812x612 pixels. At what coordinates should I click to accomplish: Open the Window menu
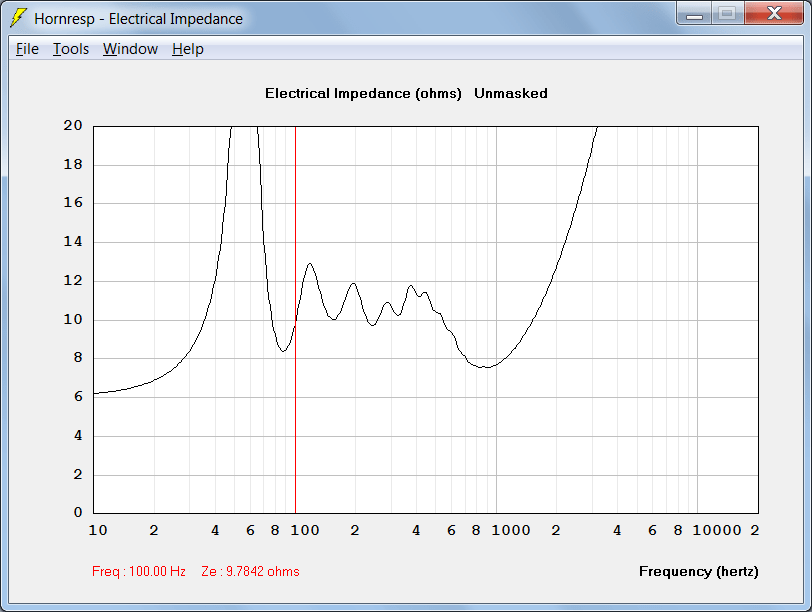click(x=130, y=49)
